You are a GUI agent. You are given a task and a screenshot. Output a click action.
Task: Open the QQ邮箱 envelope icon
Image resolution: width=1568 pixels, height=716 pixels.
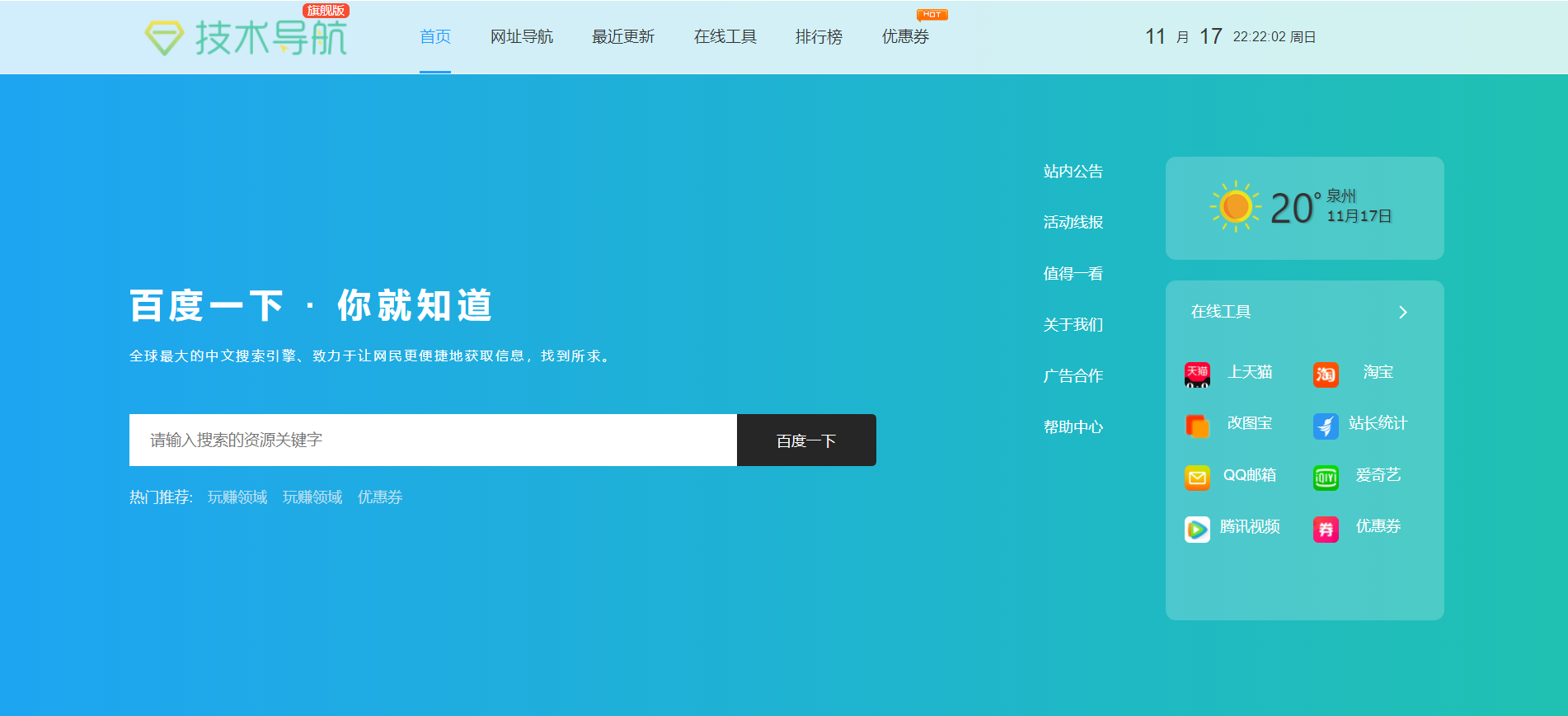pyautogui.click(x=1197, y=478)
